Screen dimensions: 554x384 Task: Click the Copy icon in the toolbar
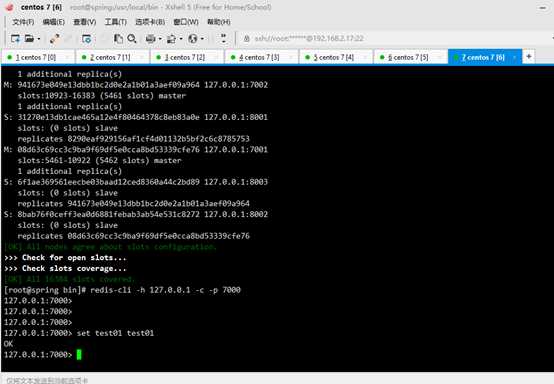(x=118, y=39)
